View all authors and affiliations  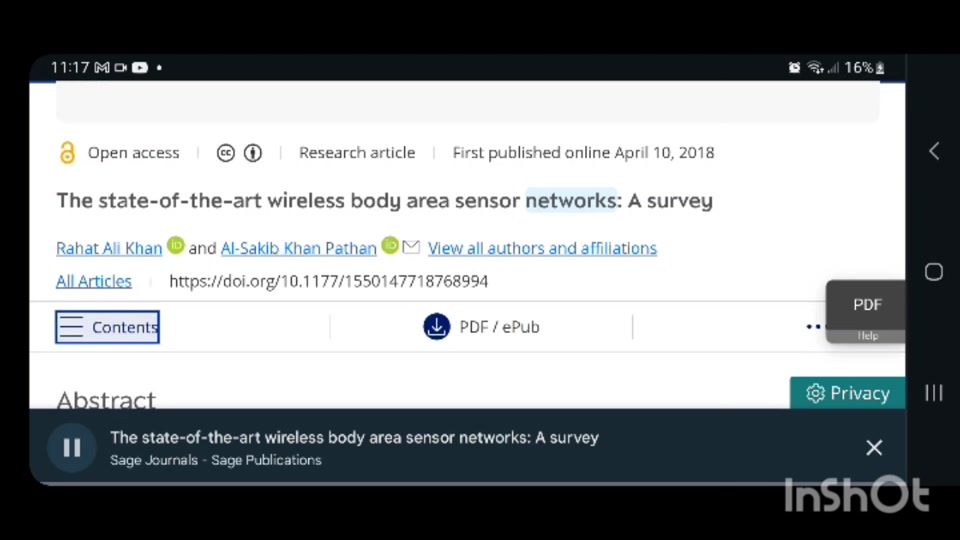pyautogui.click(x=542, y=248)
